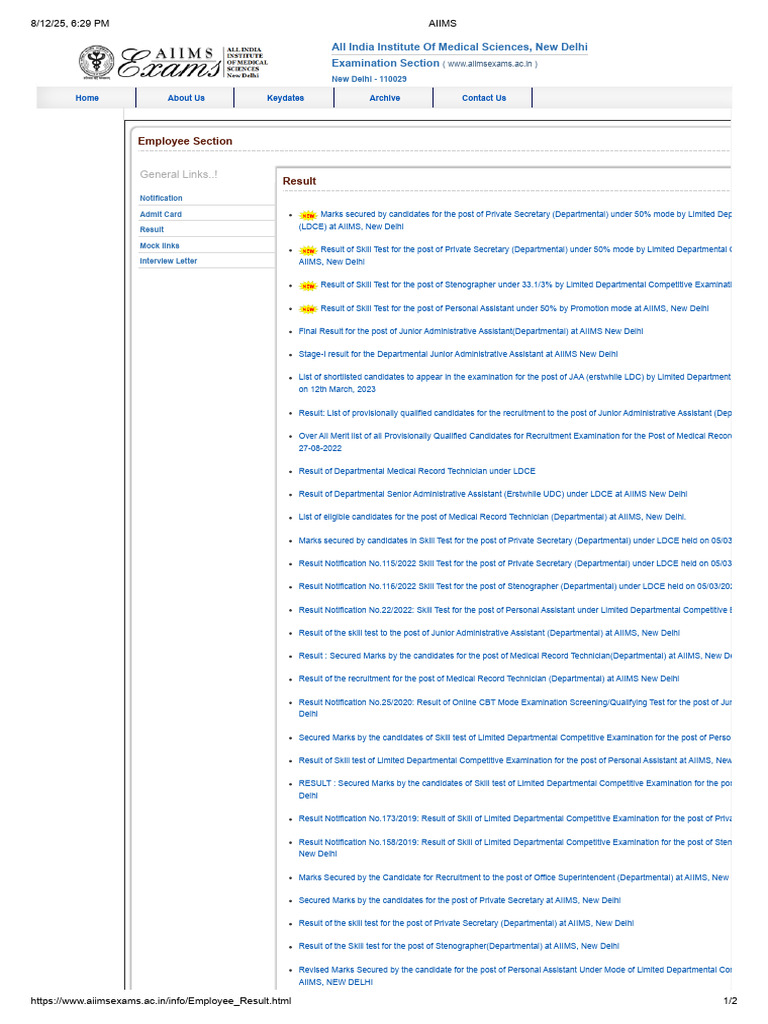Click the page URL in footer
This screenshot has height=1024, width=768.
(x=161, y=1001)
